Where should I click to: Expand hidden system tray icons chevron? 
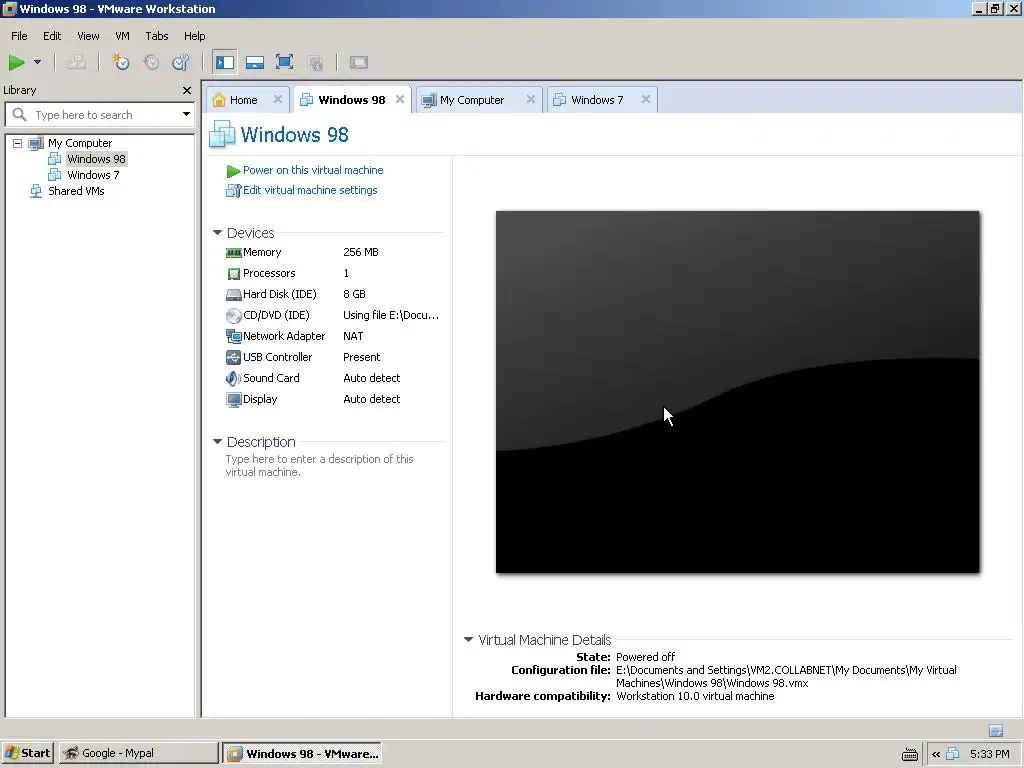(936, 754)
